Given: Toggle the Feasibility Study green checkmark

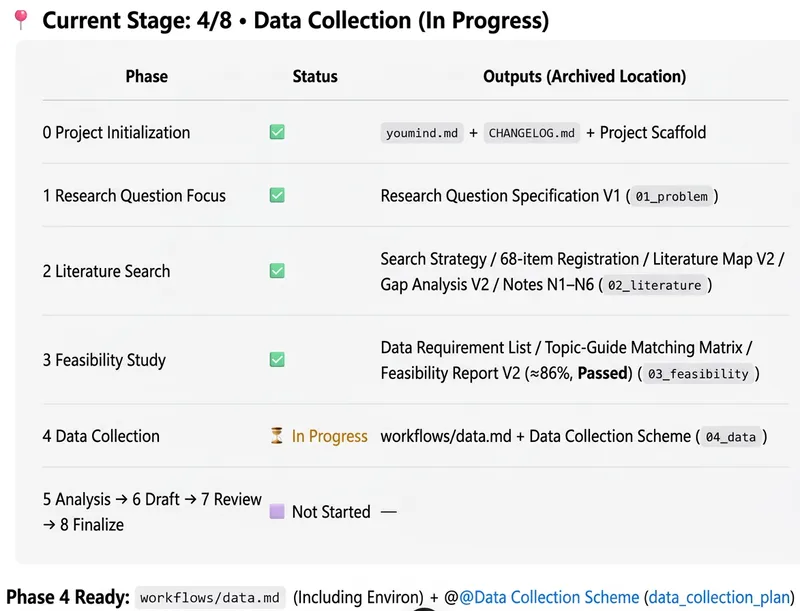Looking at the screenshot, I should click(277, 360).
